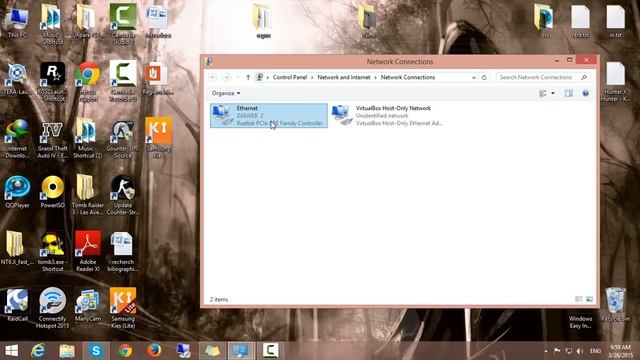
Task: Expand the address bar history dropdown
Action: pos(473,77)
